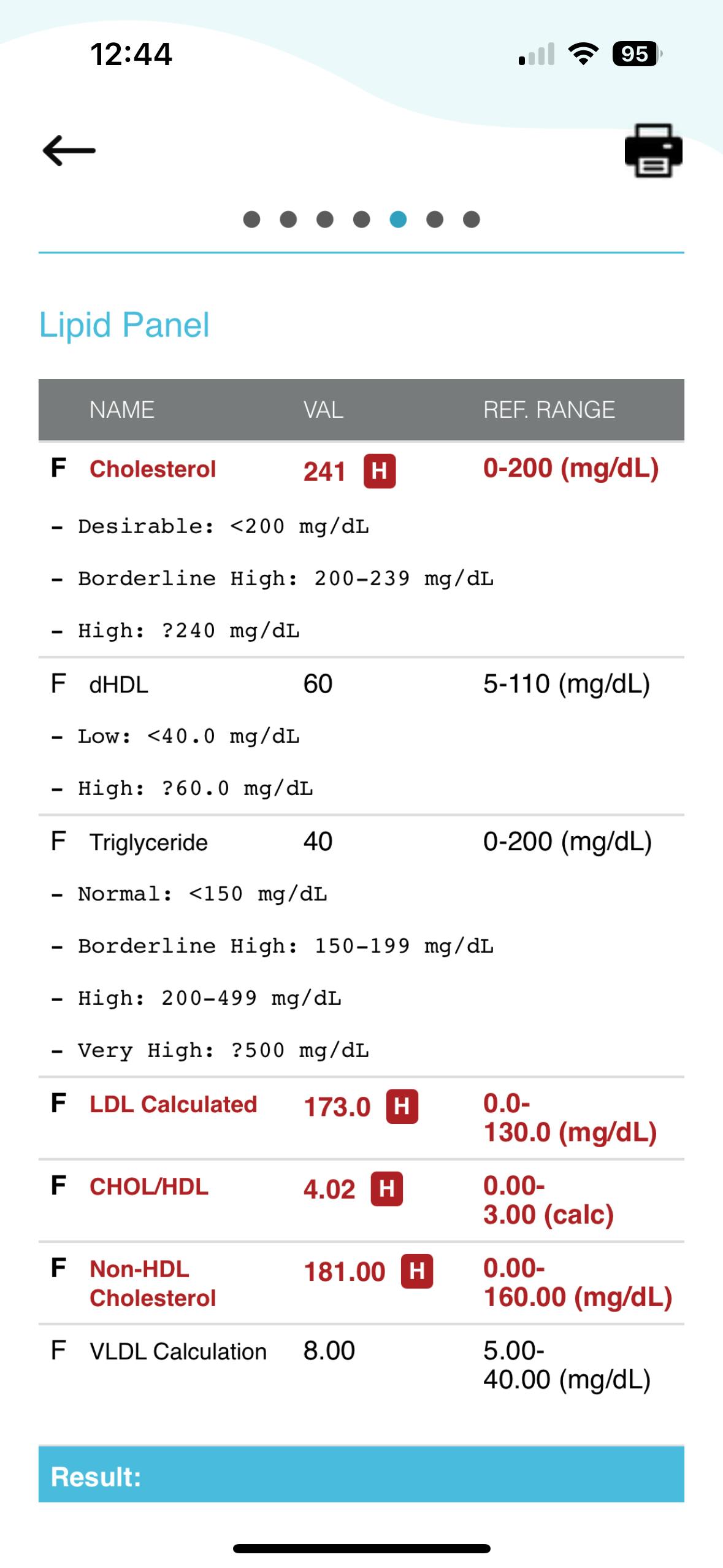Viewport: 723px width, 1568px height.
Task: Tap the Triglyceride row name
Action: coord(148,842)
